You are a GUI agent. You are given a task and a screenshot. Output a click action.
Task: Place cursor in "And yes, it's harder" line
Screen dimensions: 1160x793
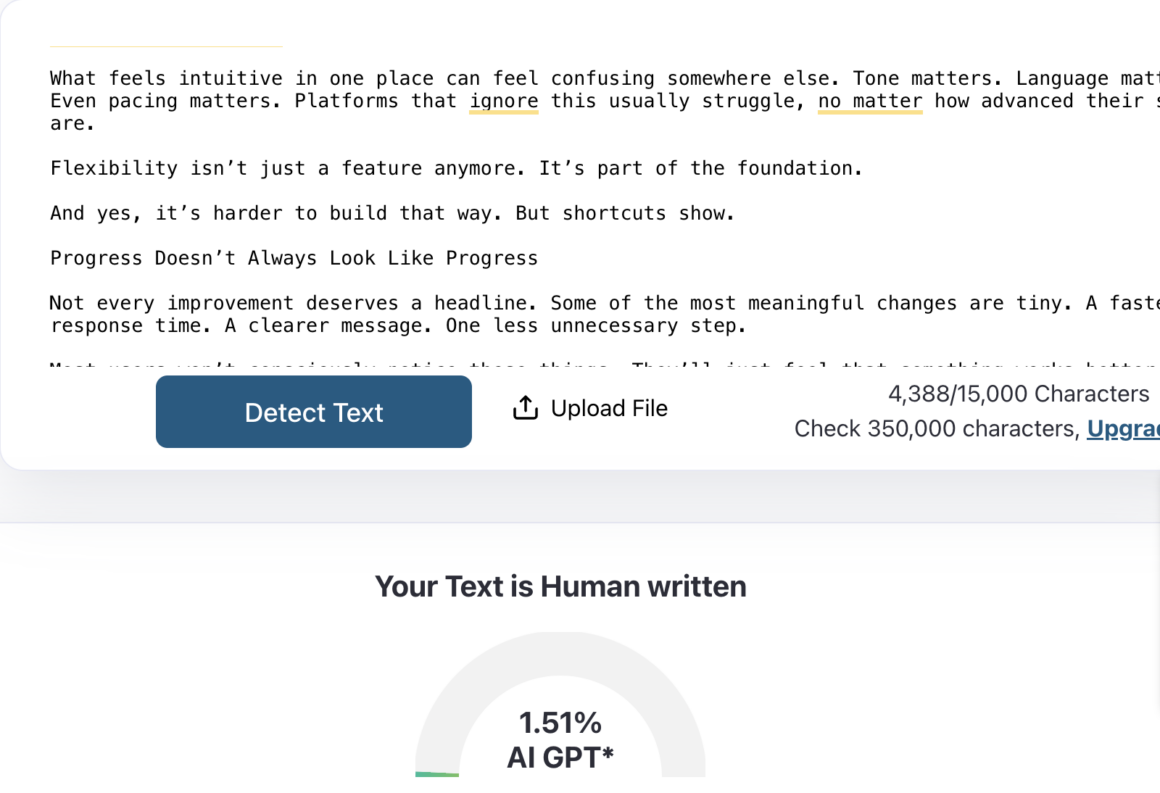392,213
